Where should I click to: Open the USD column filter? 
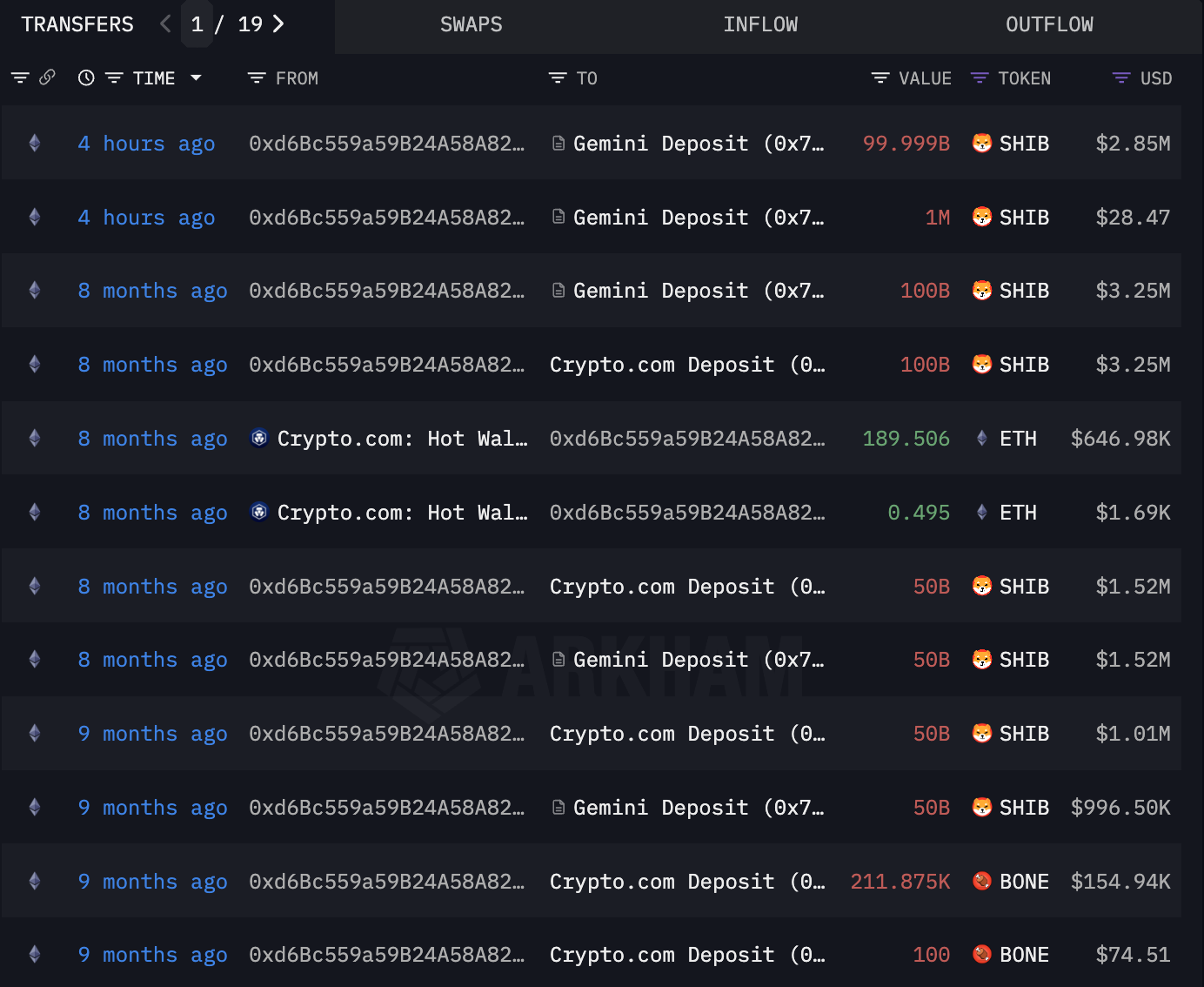coord(1121,78)
